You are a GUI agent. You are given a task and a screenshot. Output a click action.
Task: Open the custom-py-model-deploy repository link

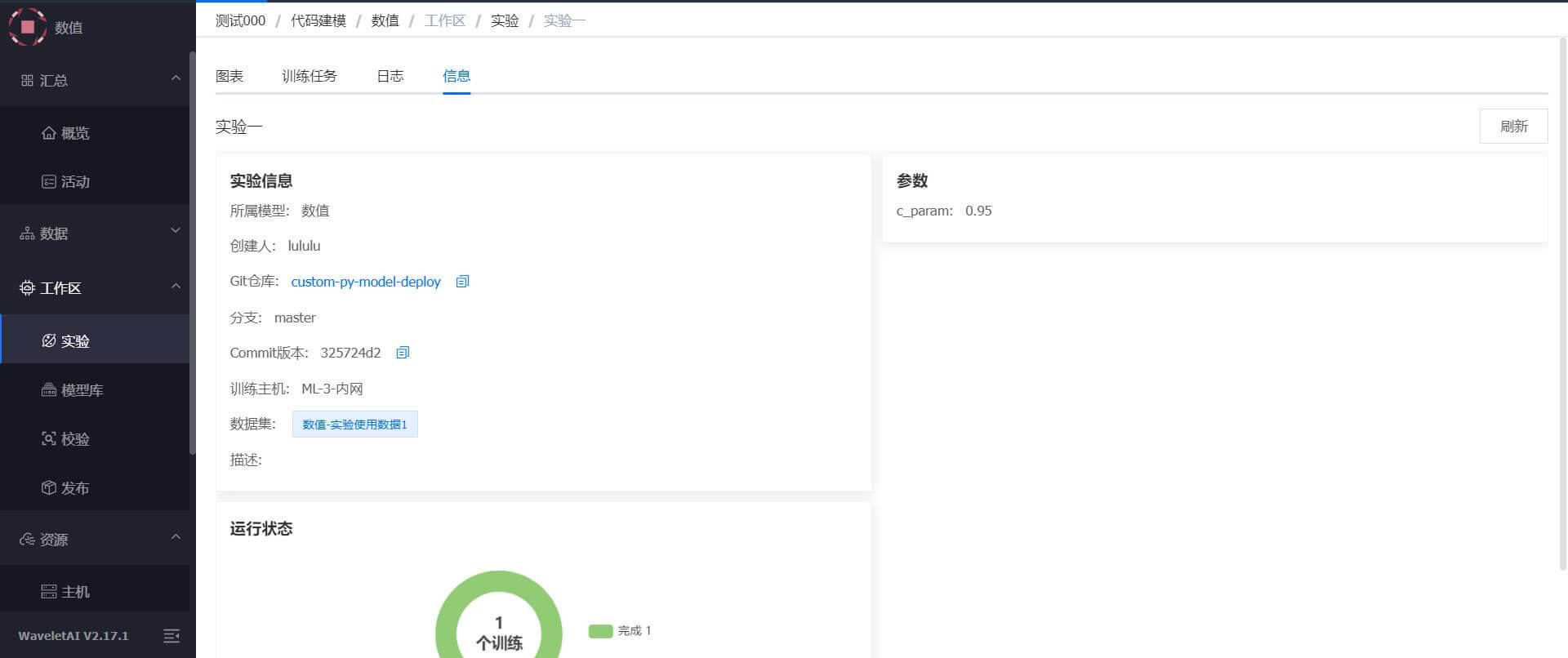click(x=366, y=282)
